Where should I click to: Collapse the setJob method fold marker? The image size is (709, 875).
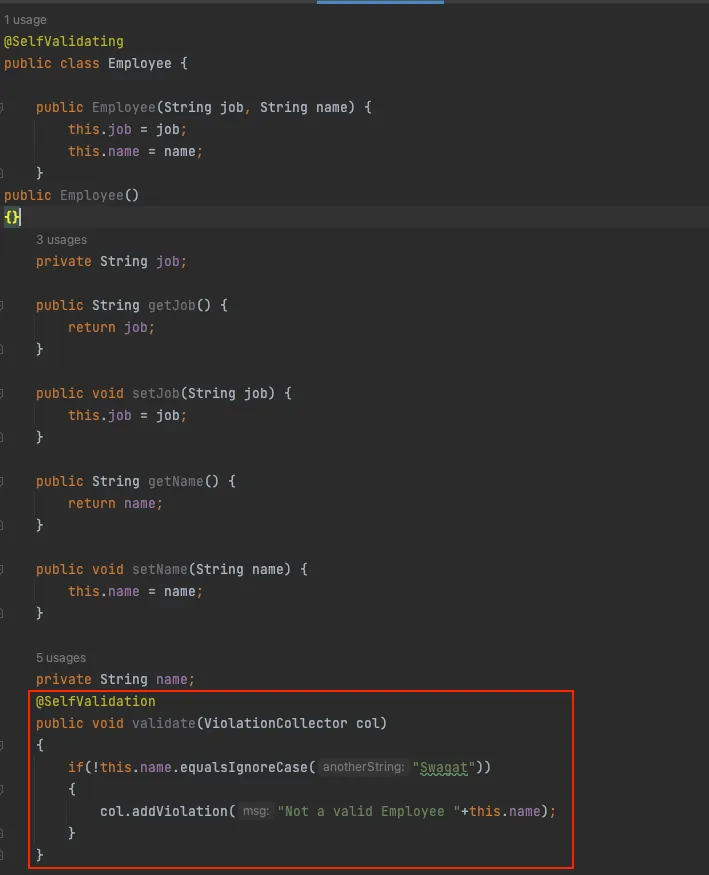[2, 393]
